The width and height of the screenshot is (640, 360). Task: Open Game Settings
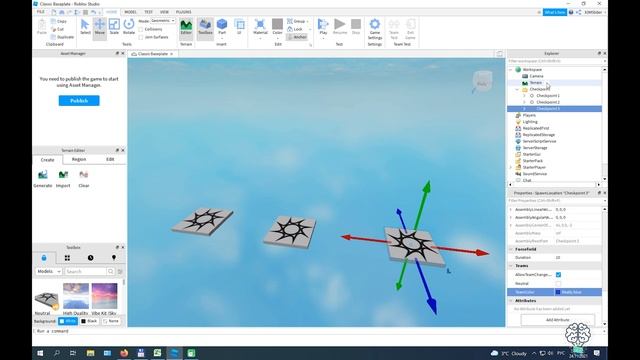click(375, 29)
